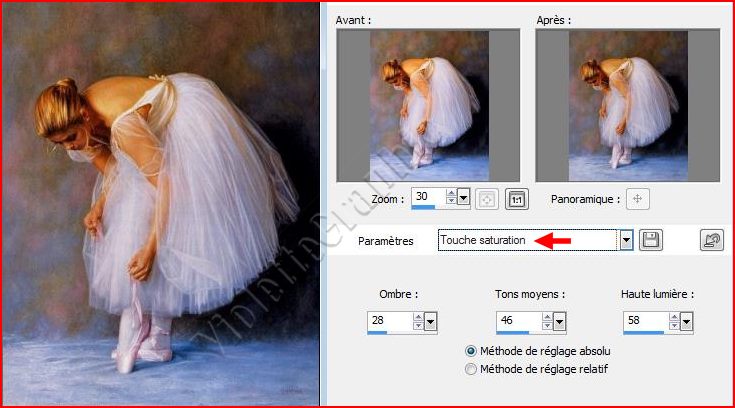Open the Paramètres preset dropdown arrow
Screen dimensions: 735x408
click(x=627, y=240)
